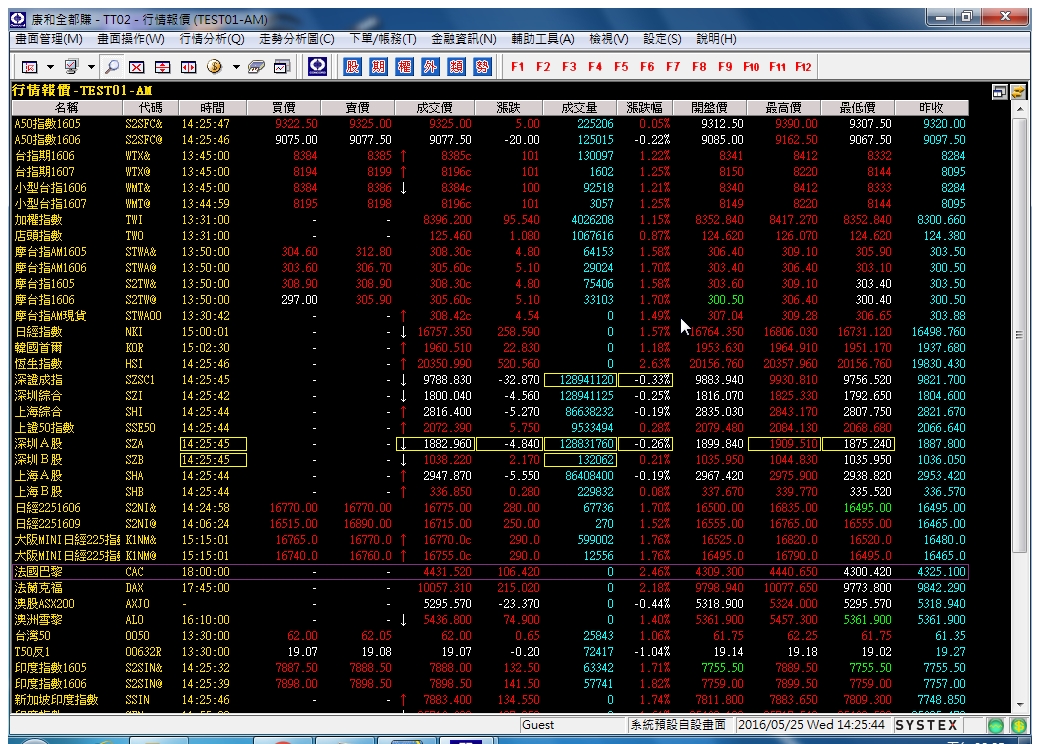Click the 期 futures icon
1040x744 pixels.
378,66
